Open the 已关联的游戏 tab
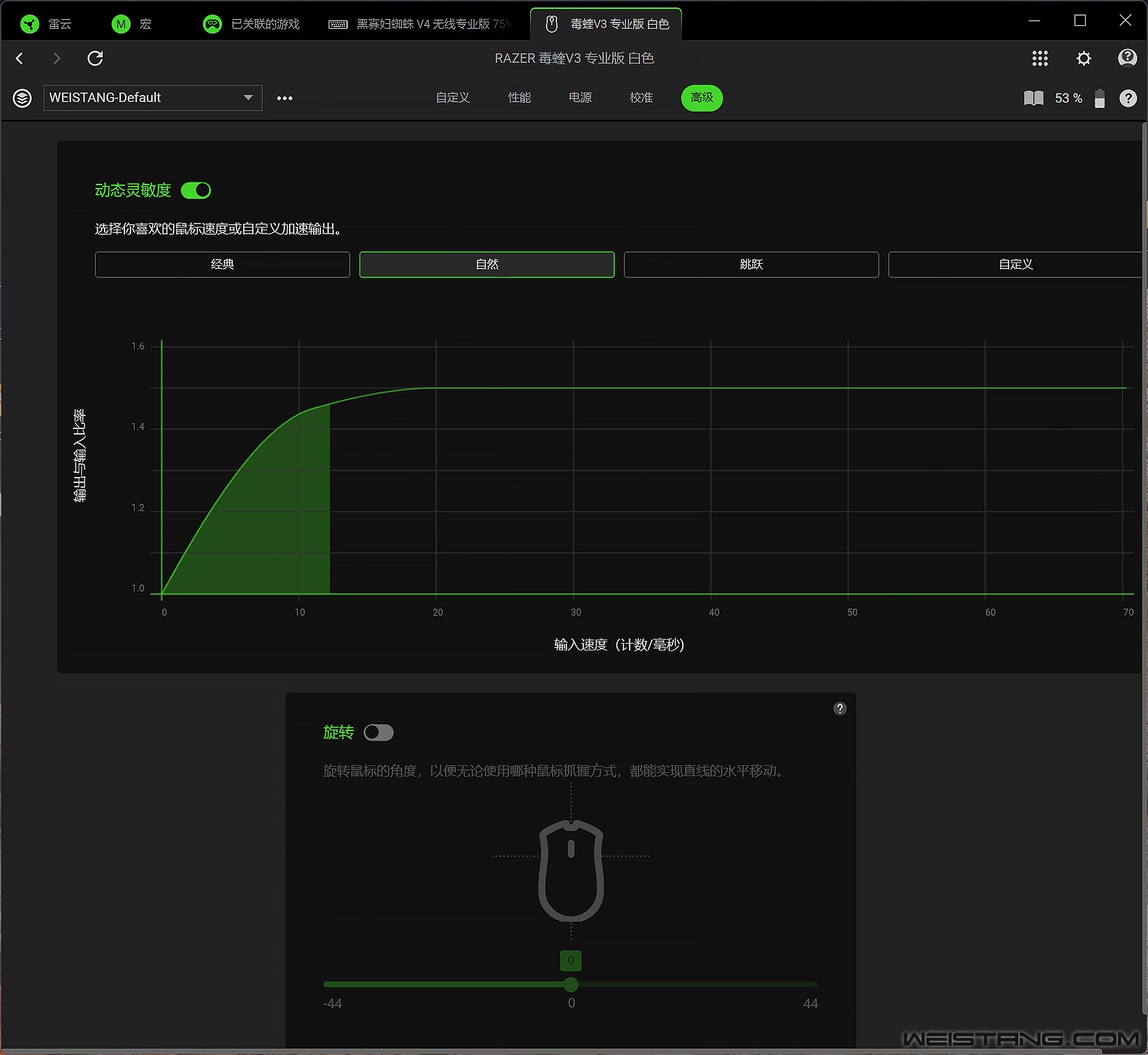This screenshot has height=1055, width=1148. point(251,24)
